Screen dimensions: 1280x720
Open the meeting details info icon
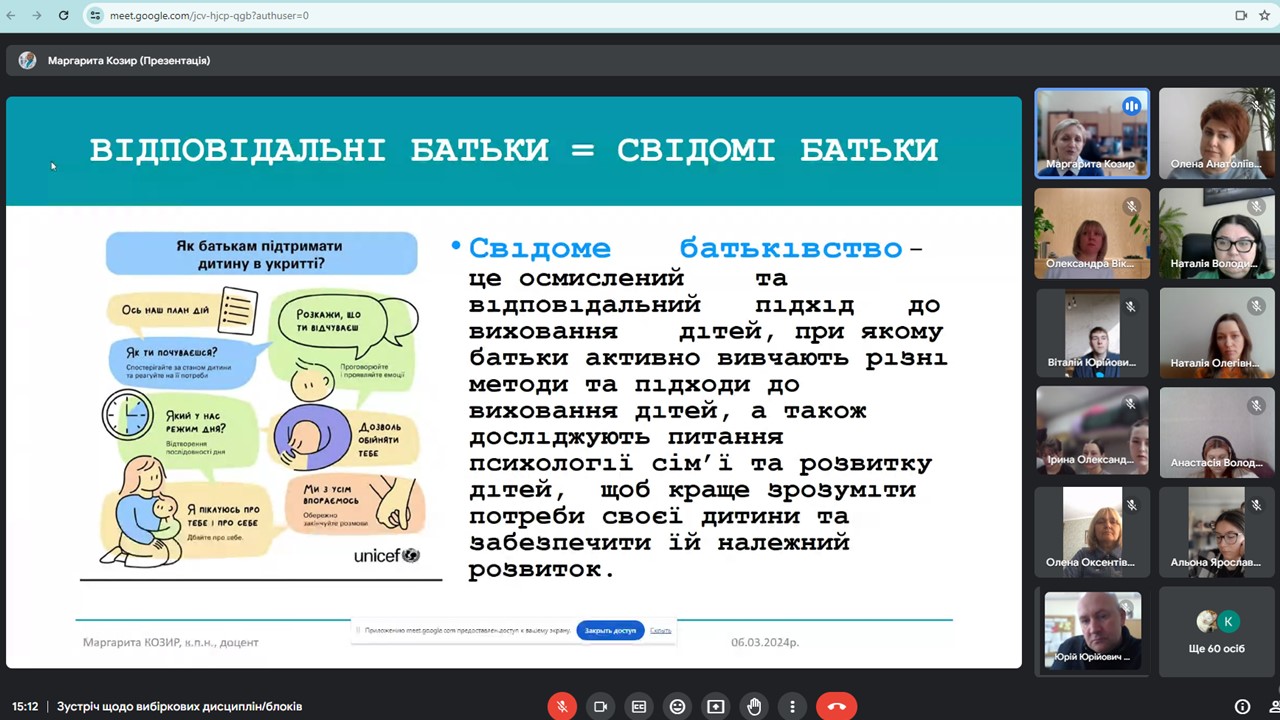tap(1242, 707)
